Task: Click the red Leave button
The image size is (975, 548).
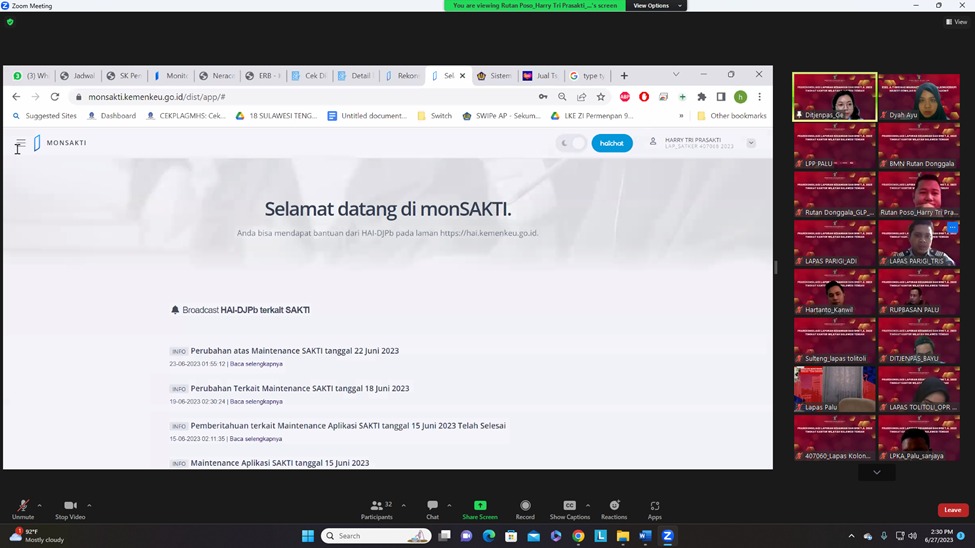Action: [x=952, y=510]
